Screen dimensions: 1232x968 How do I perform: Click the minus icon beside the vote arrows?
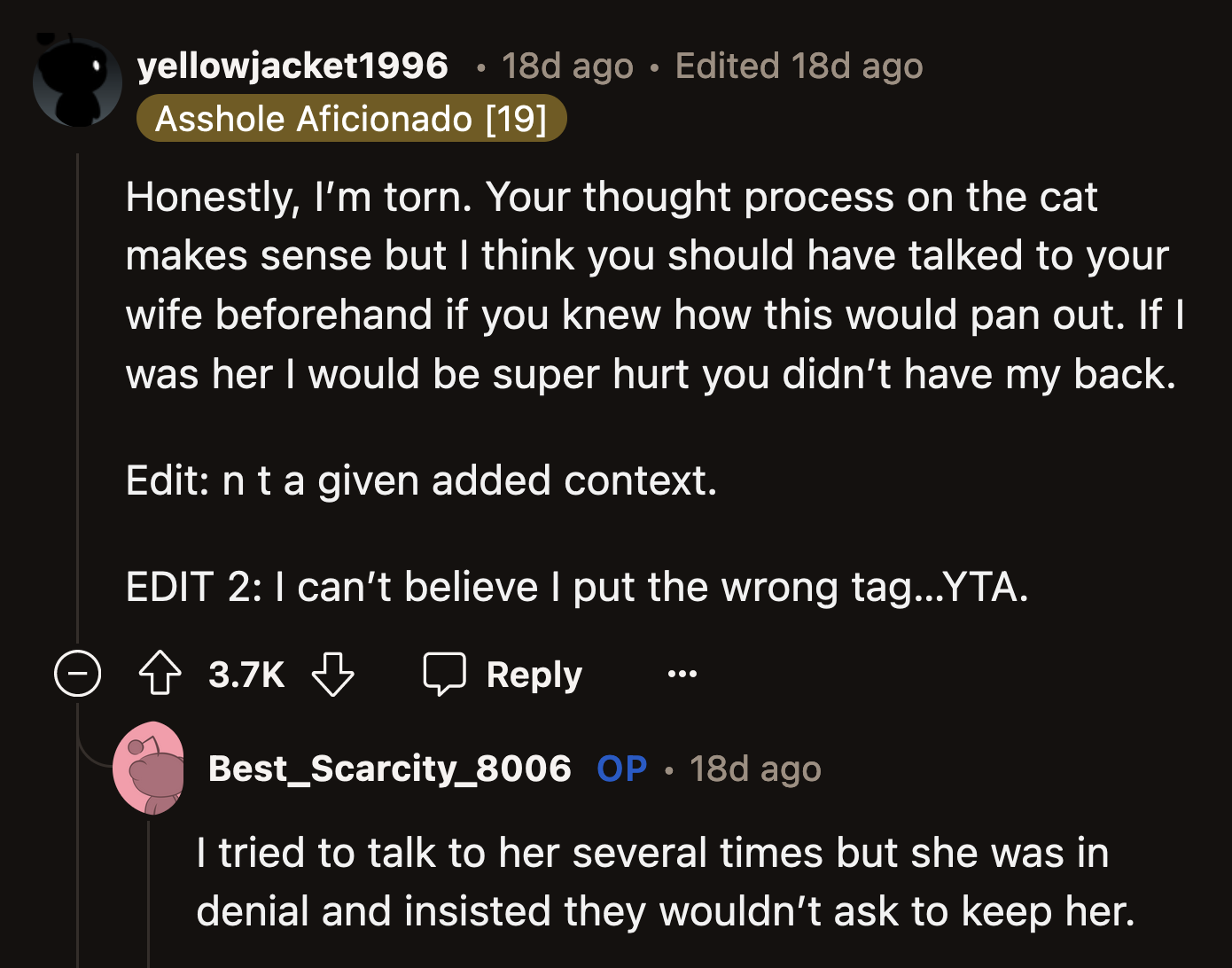77,674
